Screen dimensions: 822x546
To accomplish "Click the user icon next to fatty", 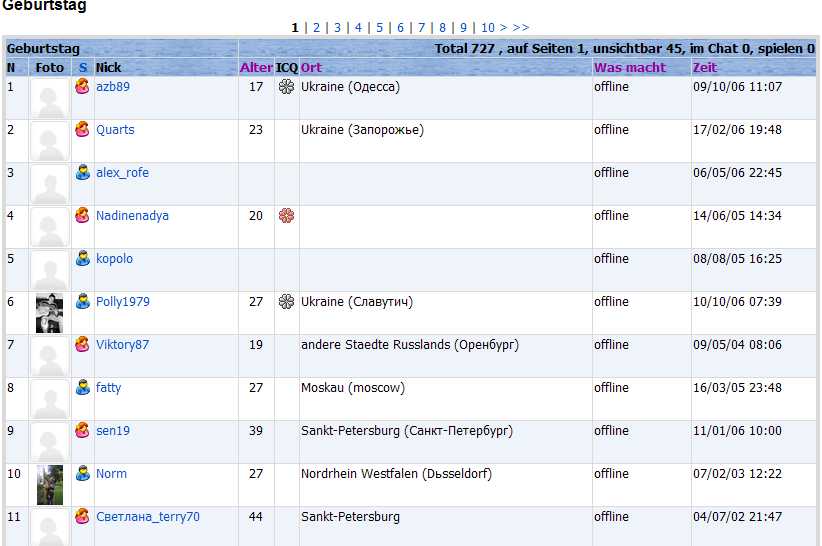I will (83, 388).
